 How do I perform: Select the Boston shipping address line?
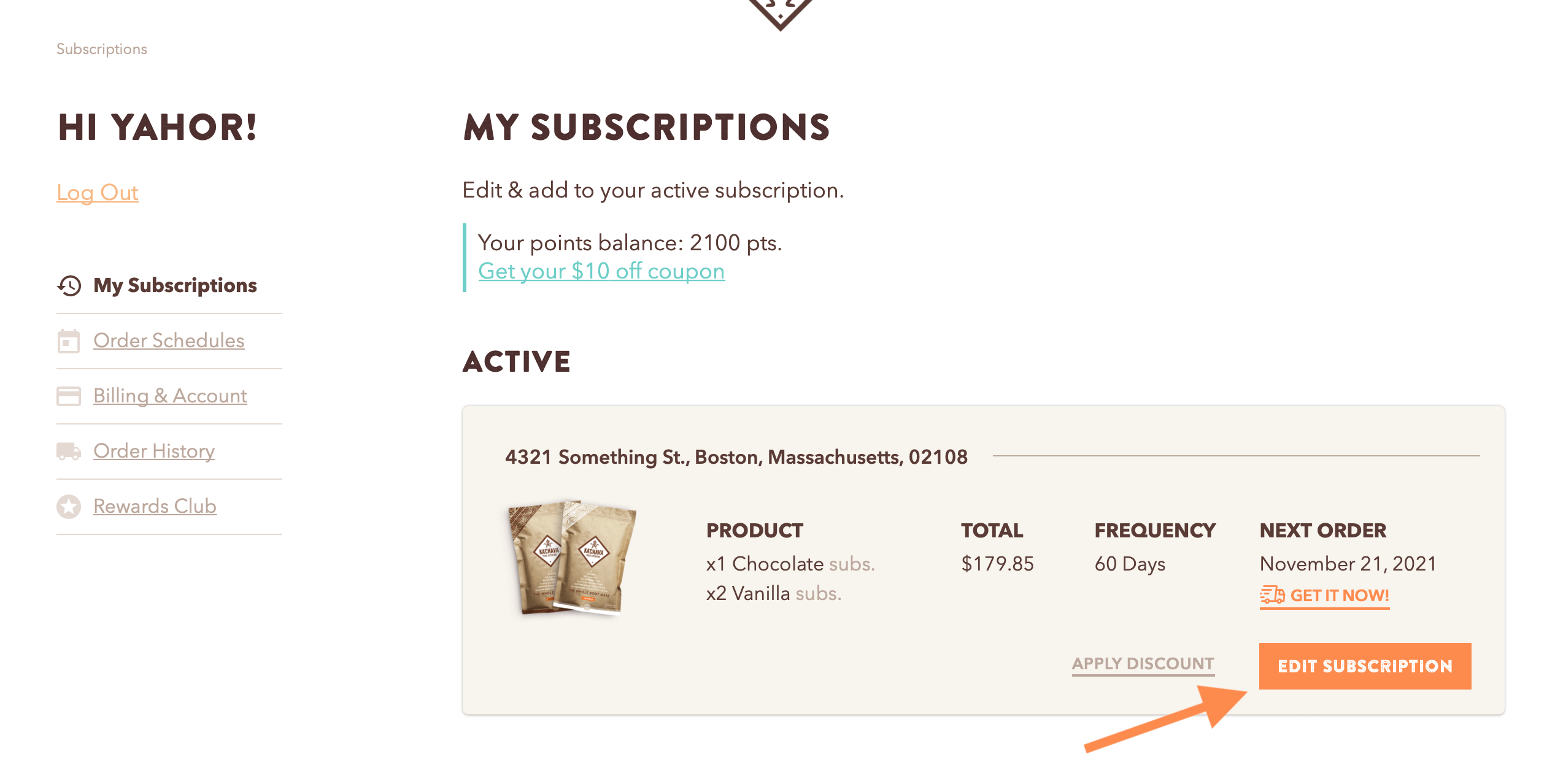click(x=736, y=457)
